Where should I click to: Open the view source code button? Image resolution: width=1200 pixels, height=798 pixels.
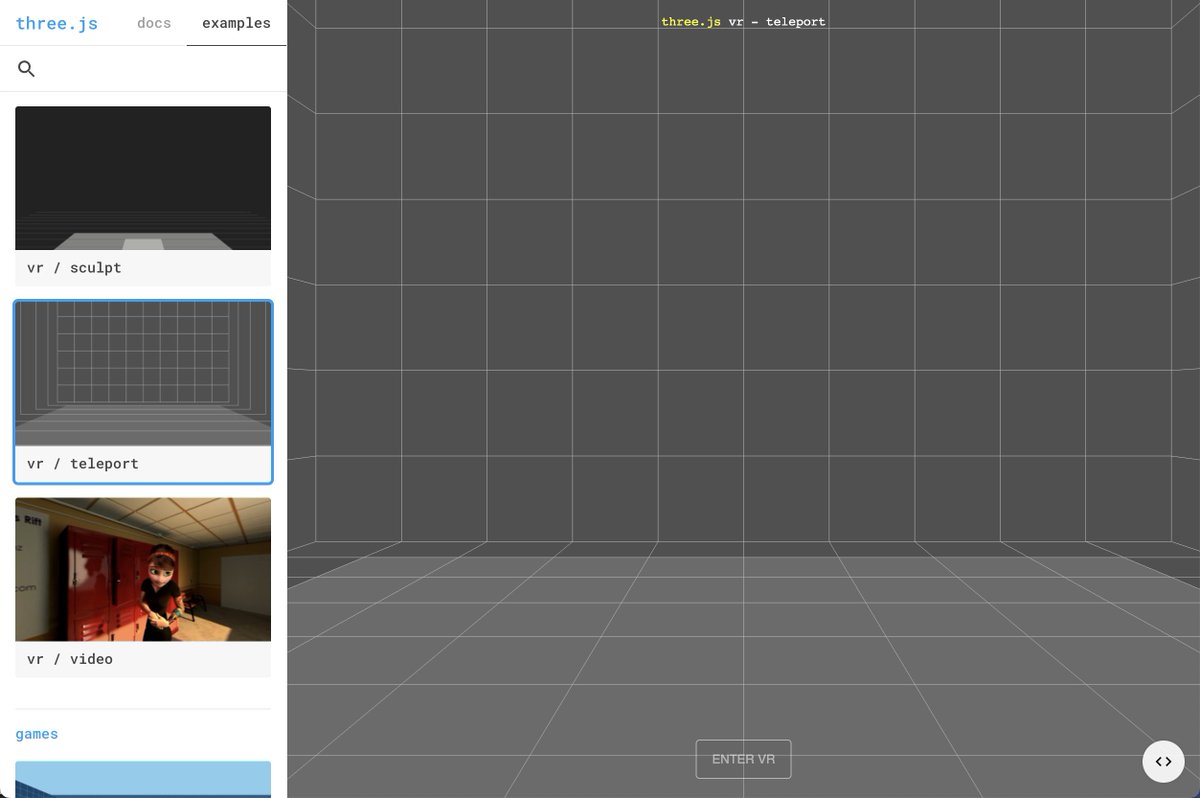[x=1163, y=762]
